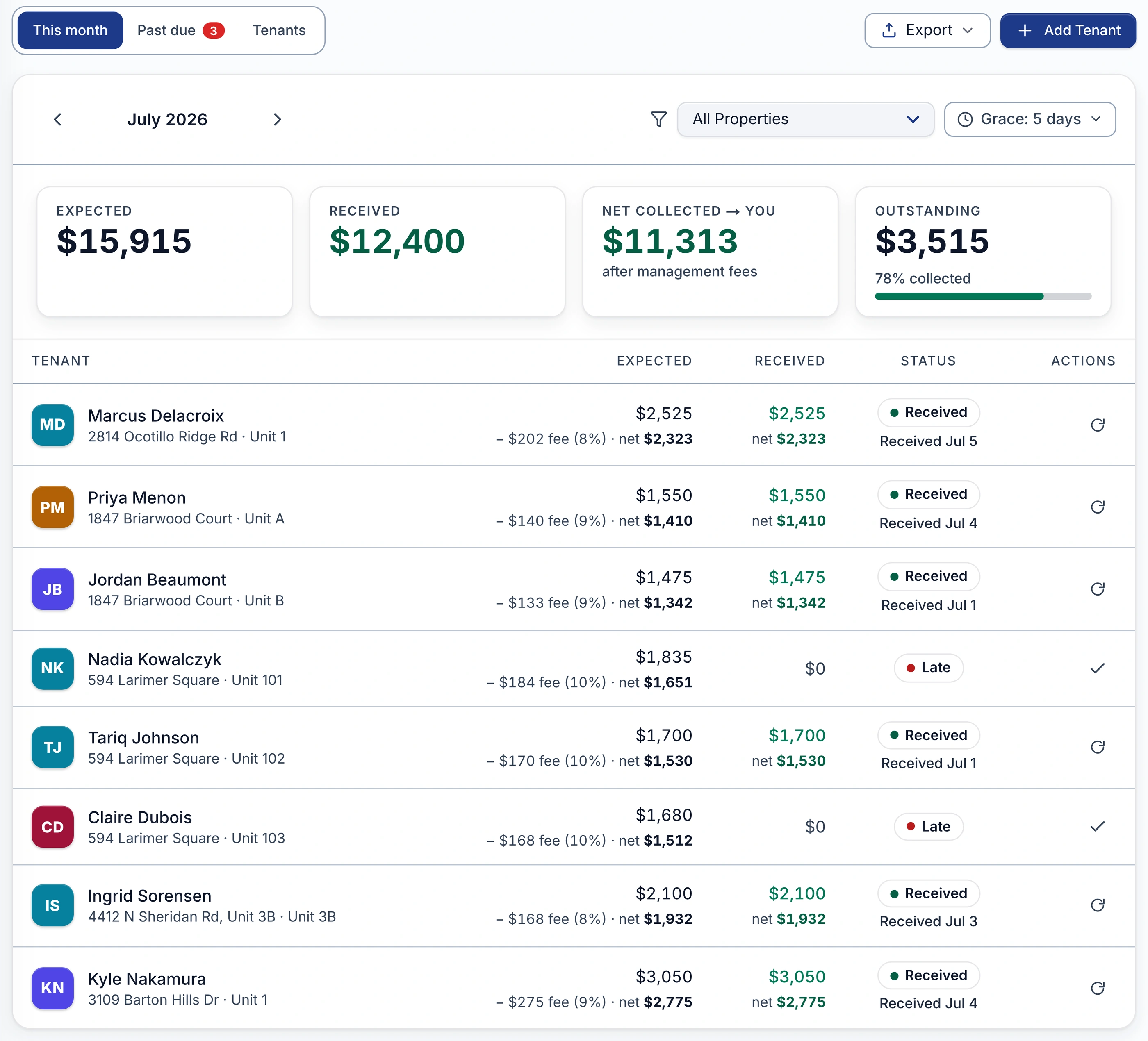Open the Tenants tab

[279, 30]
